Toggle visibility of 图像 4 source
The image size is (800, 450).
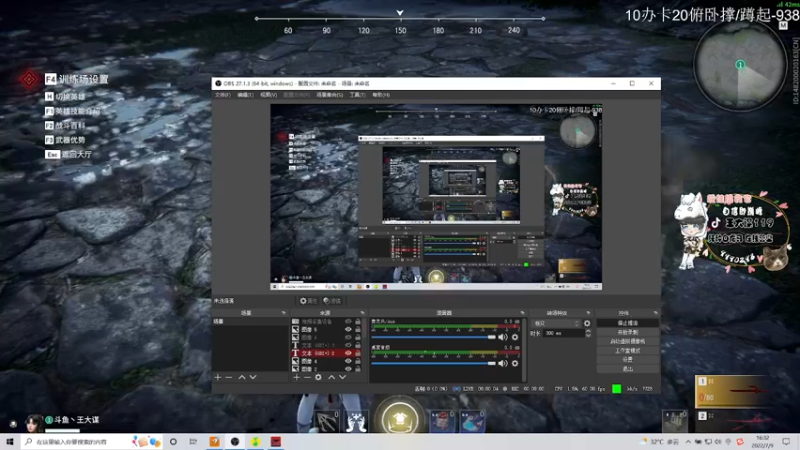click(348, 337)
